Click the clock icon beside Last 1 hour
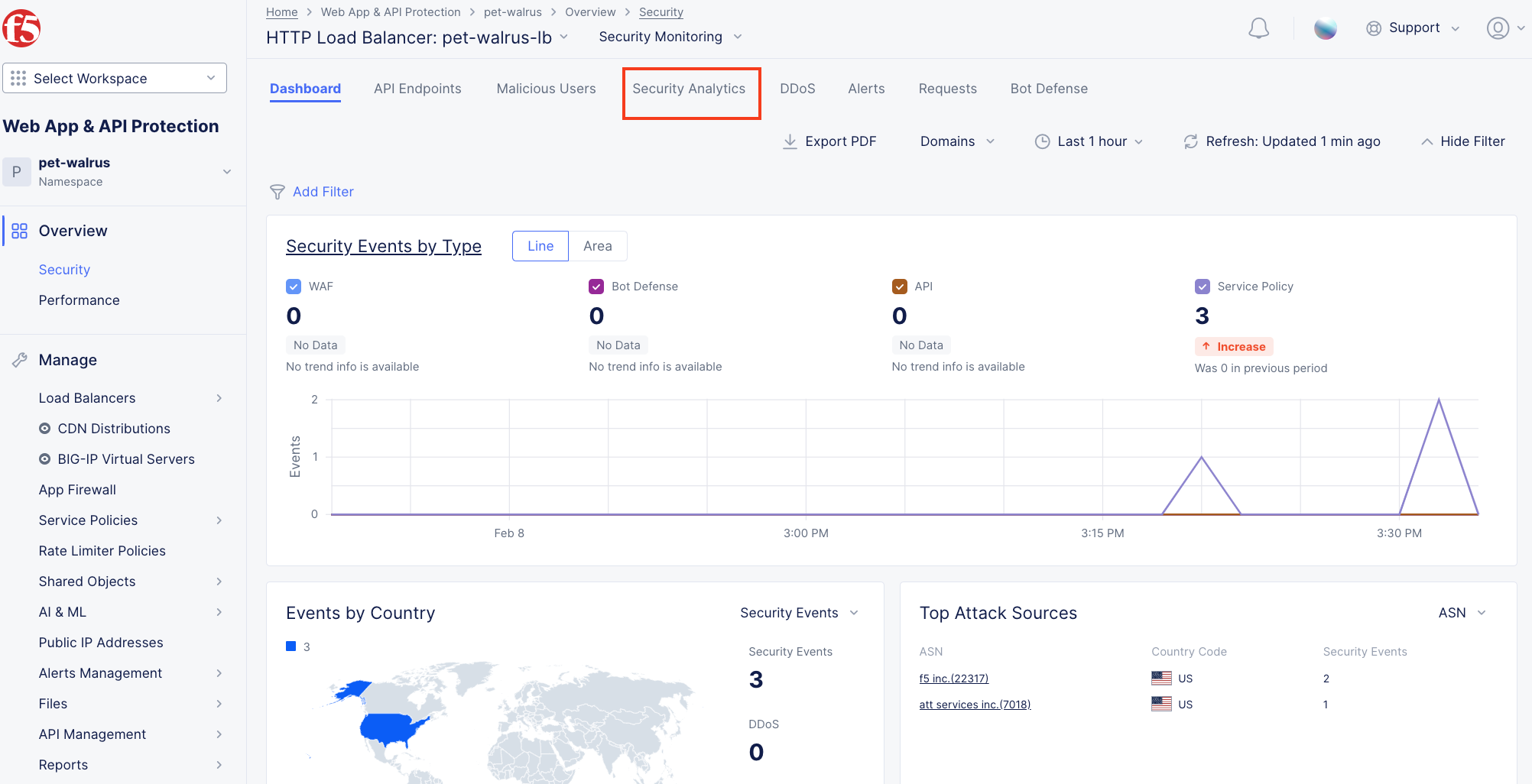Viewport: 1532px width, 784px height. point(1042,141)
